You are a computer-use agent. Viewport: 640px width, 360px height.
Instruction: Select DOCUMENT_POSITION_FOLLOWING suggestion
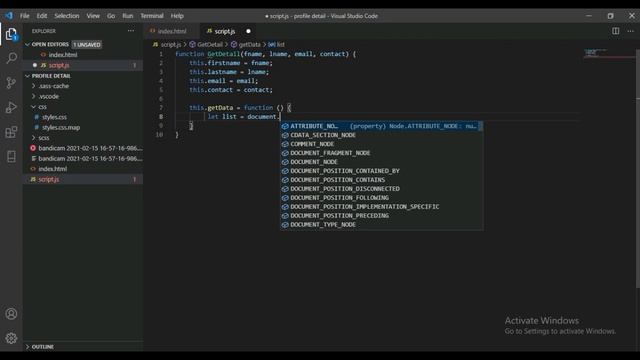pos(382,198)
